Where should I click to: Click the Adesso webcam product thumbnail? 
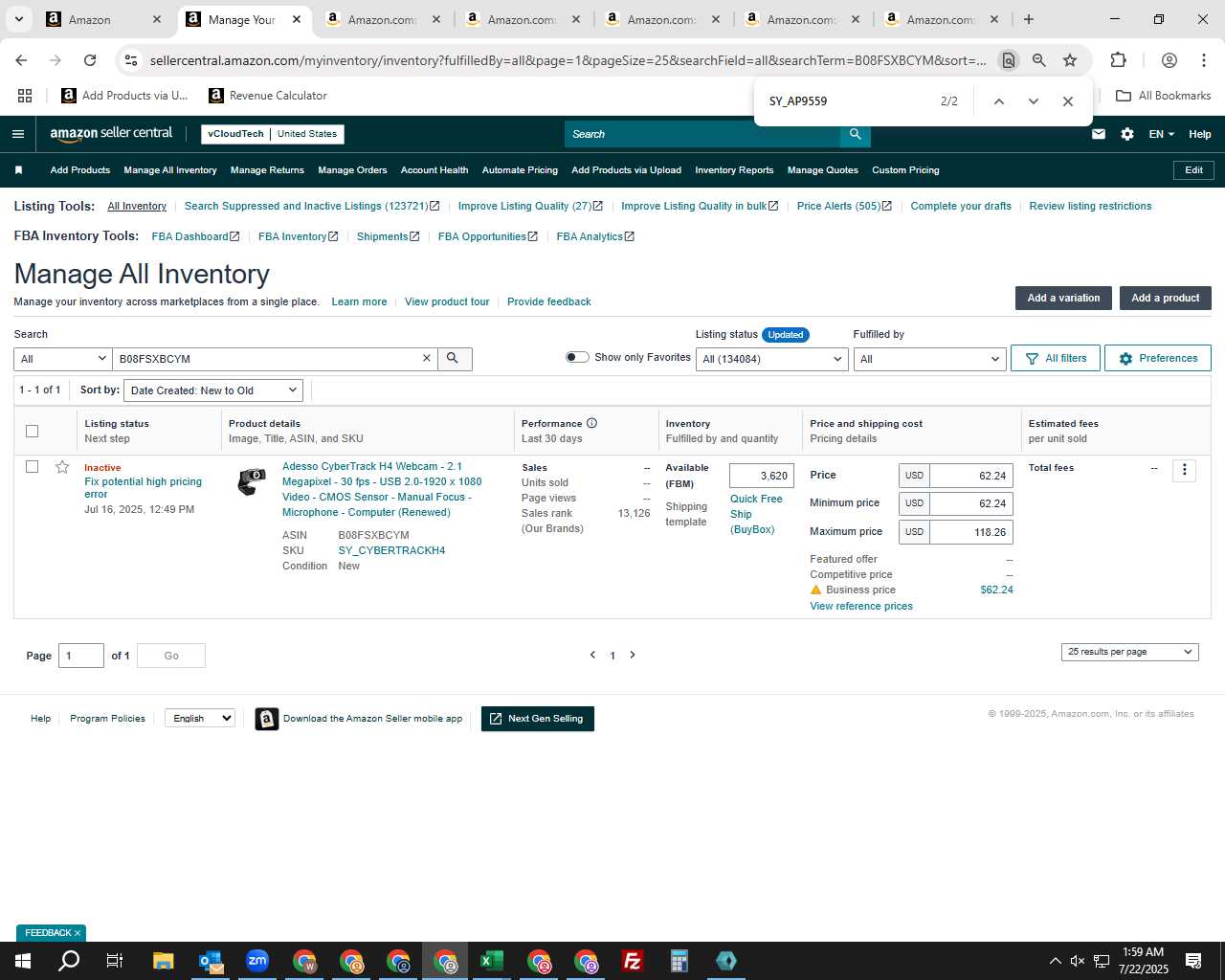pyautogui.click(x=251, y=480)
